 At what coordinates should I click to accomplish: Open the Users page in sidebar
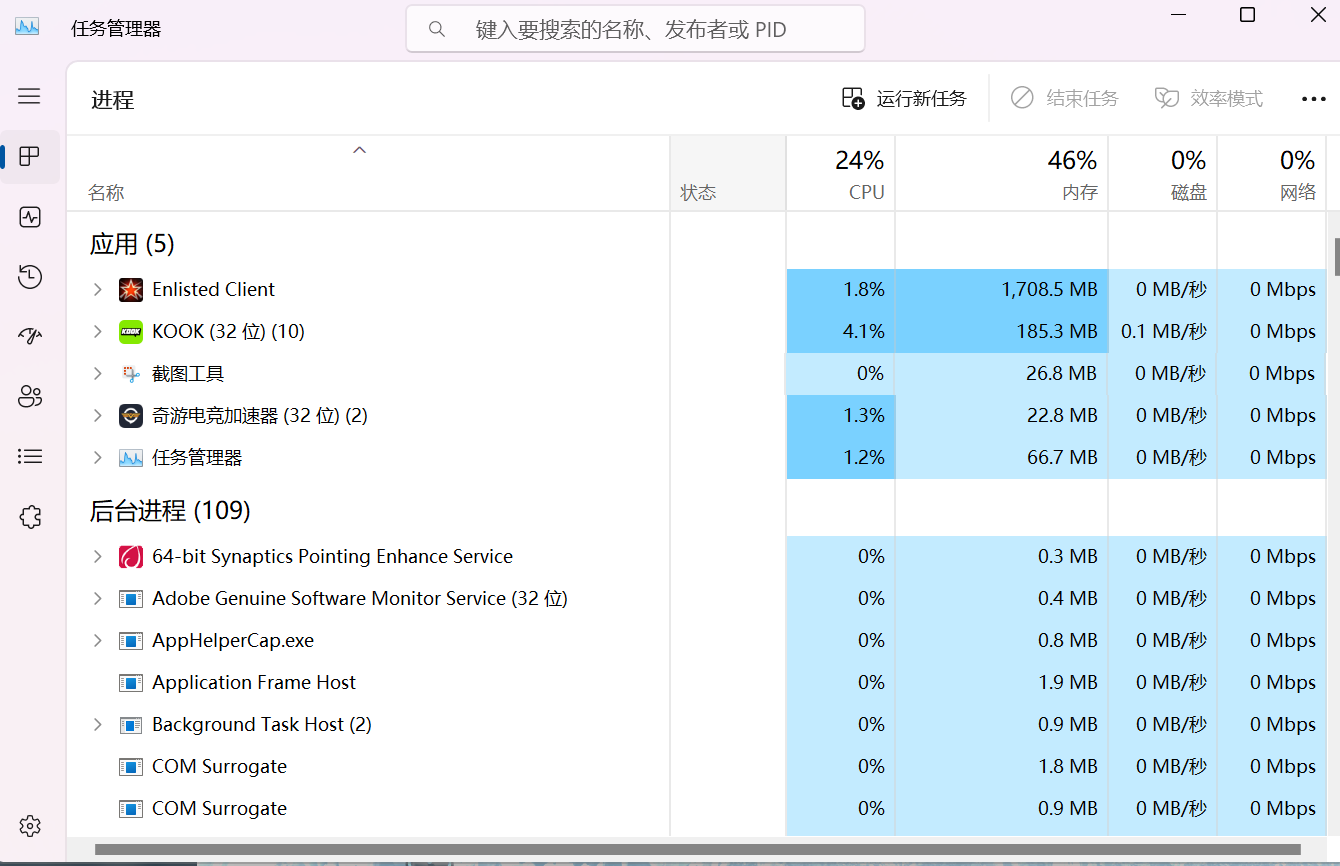pyautogui.click(x=29, y=397)
